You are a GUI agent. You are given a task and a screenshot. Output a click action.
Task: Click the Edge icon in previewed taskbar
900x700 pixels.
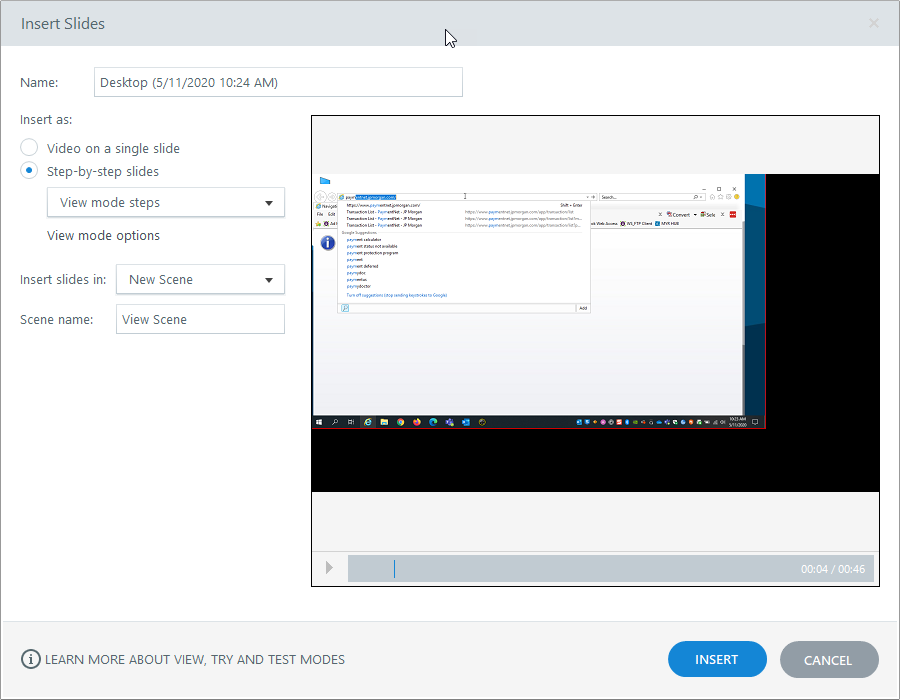(x=433, y=422)
